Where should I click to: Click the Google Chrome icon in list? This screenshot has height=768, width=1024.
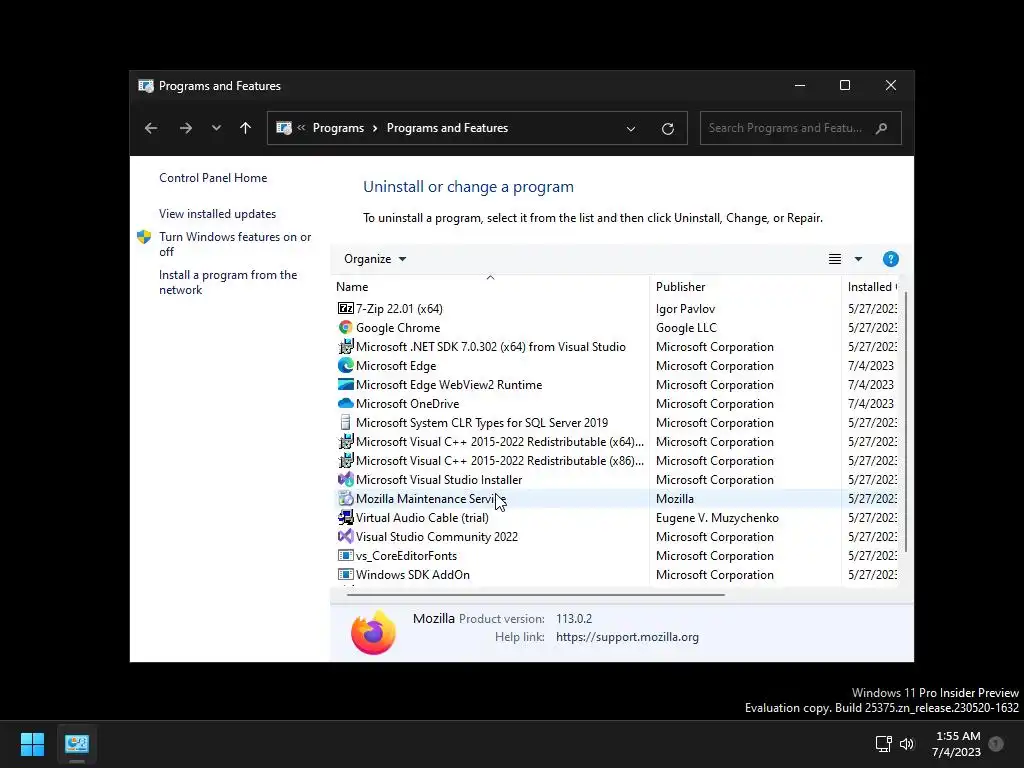[345, 327]
